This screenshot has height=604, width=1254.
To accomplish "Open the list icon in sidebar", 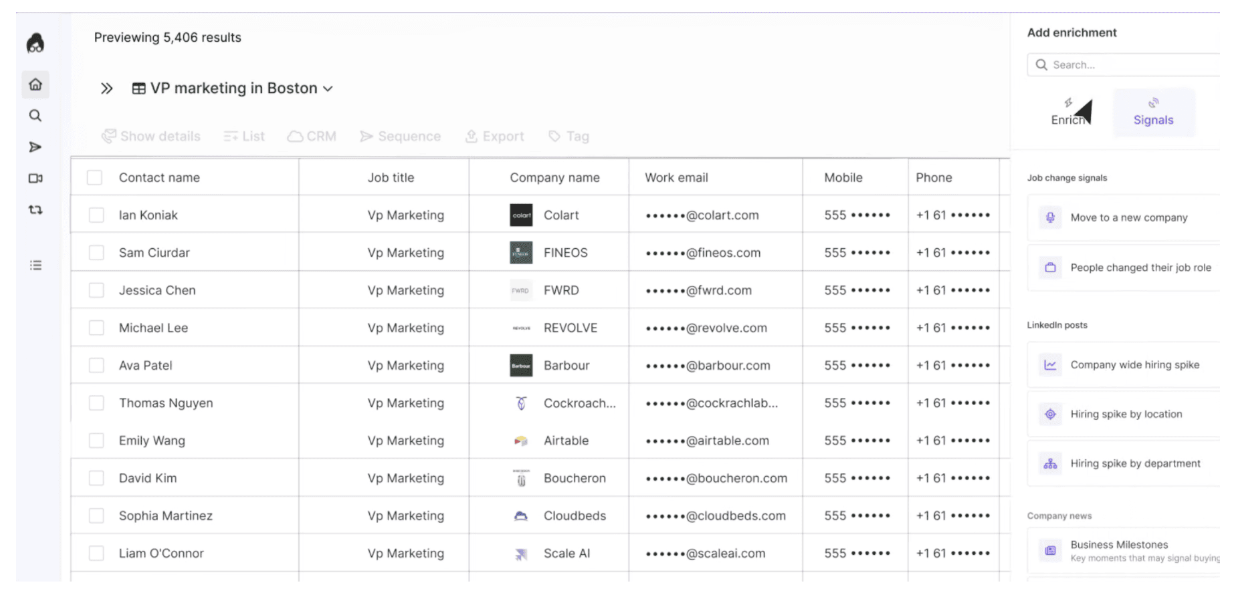I will coord(35,265).
